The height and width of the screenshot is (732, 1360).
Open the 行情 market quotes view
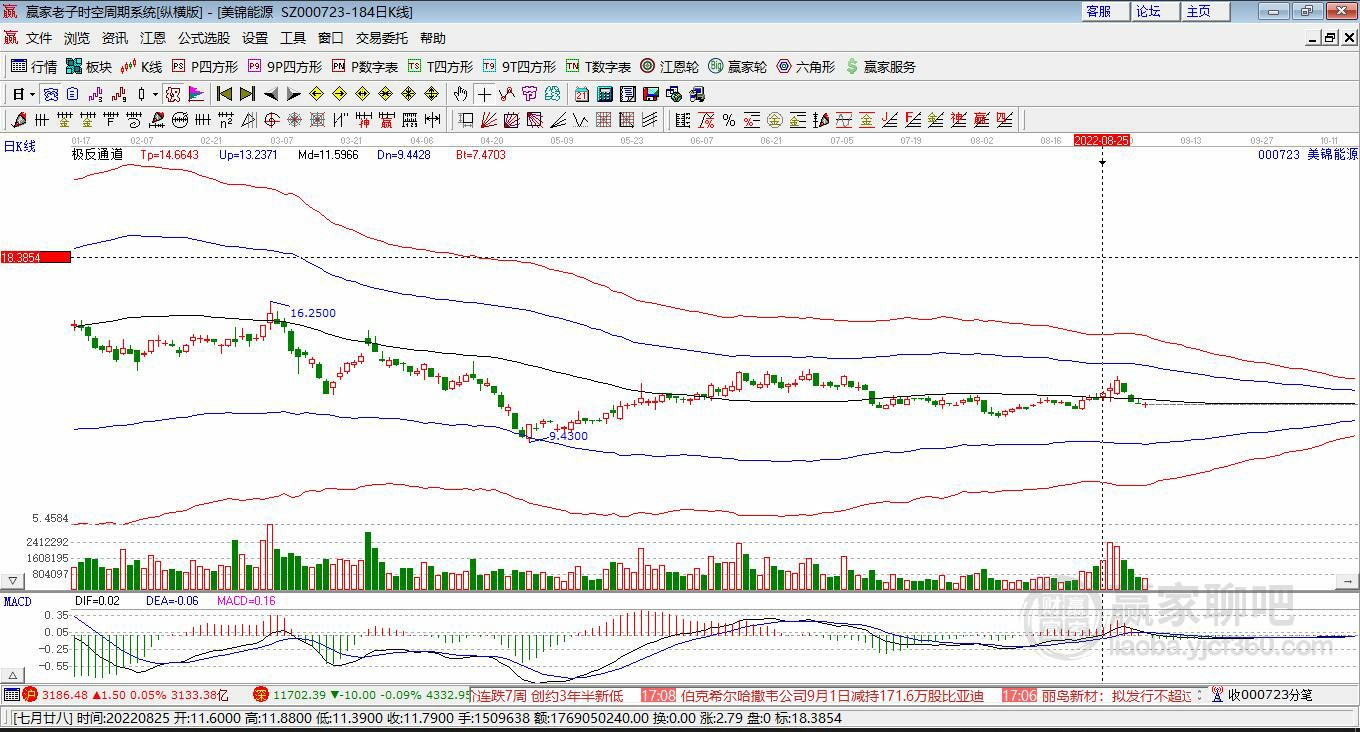point(34,67)
